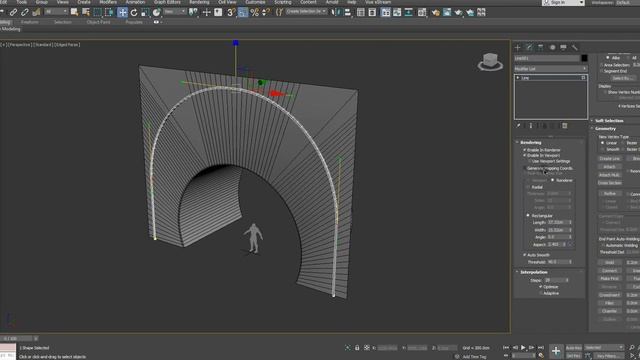Open the Modifiers menu

point(108,2)
